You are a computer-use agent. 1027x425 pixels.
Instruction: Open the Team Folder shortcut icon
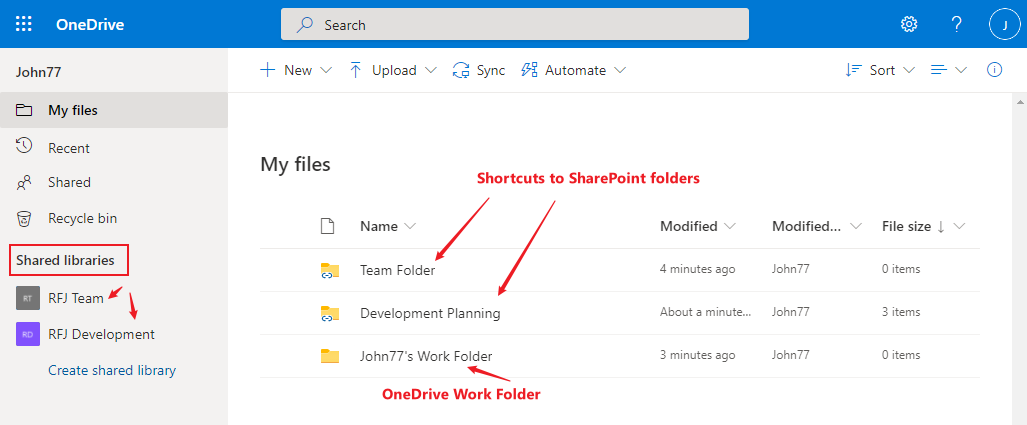click(x=329, y=270)
